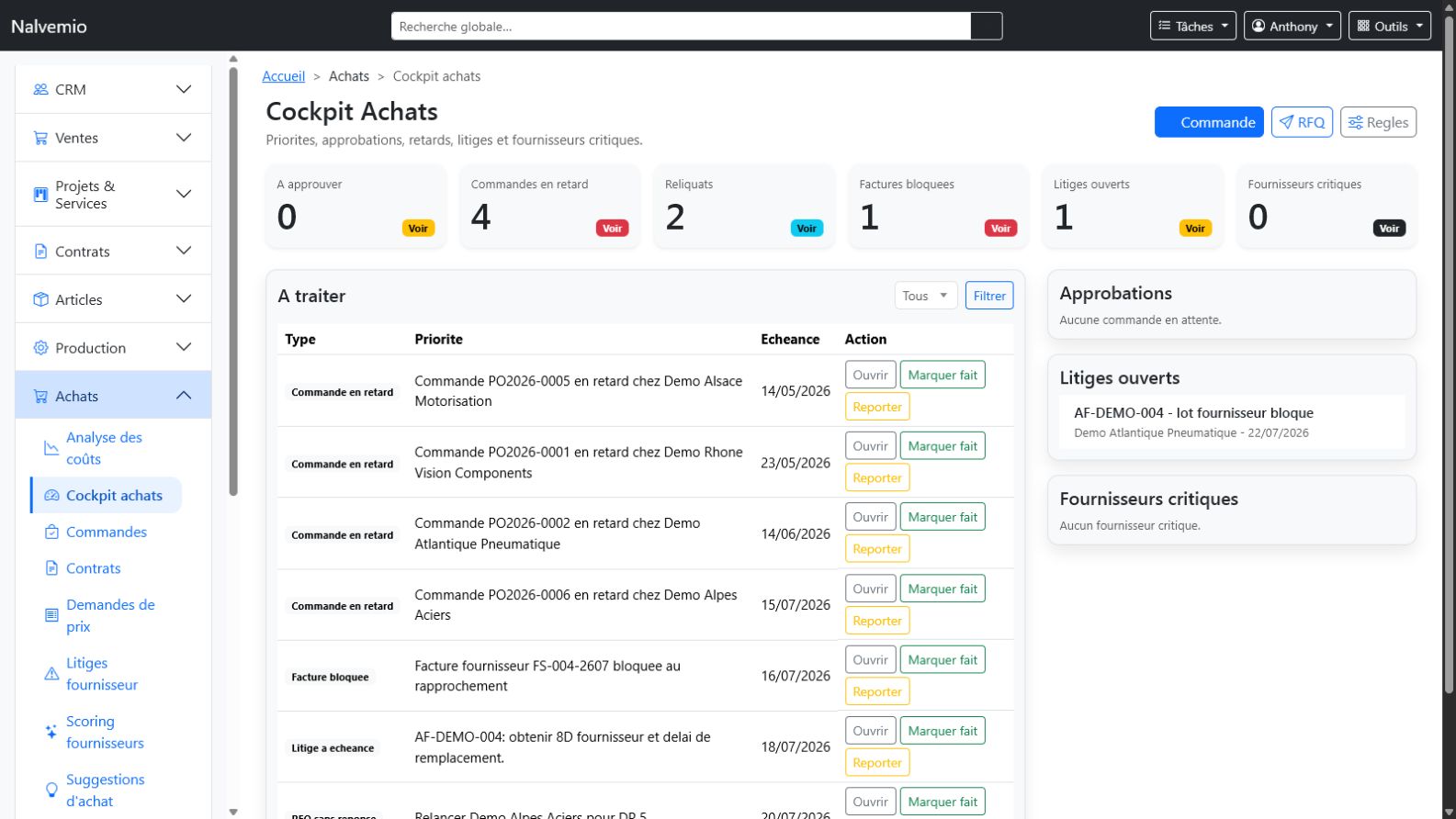Click the Cockpit achats gauge icon
The width and height of the screenshot is (1456, 819).
51,496
